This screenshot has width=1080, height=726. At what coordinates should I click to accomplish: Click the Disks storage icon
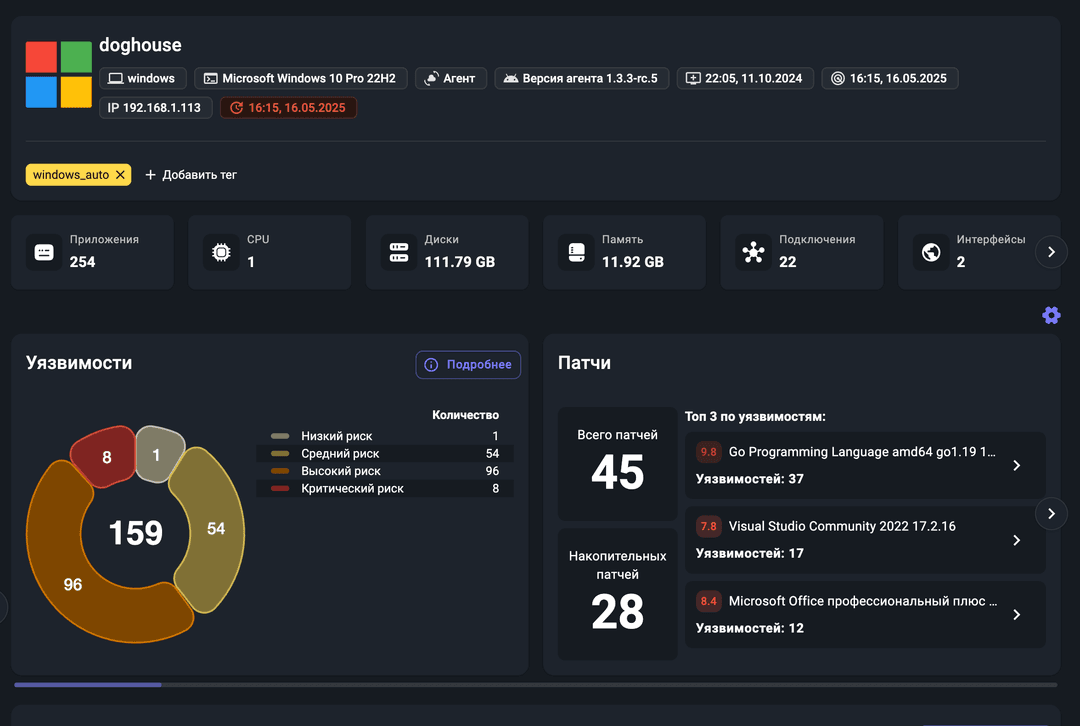(399, 253)
